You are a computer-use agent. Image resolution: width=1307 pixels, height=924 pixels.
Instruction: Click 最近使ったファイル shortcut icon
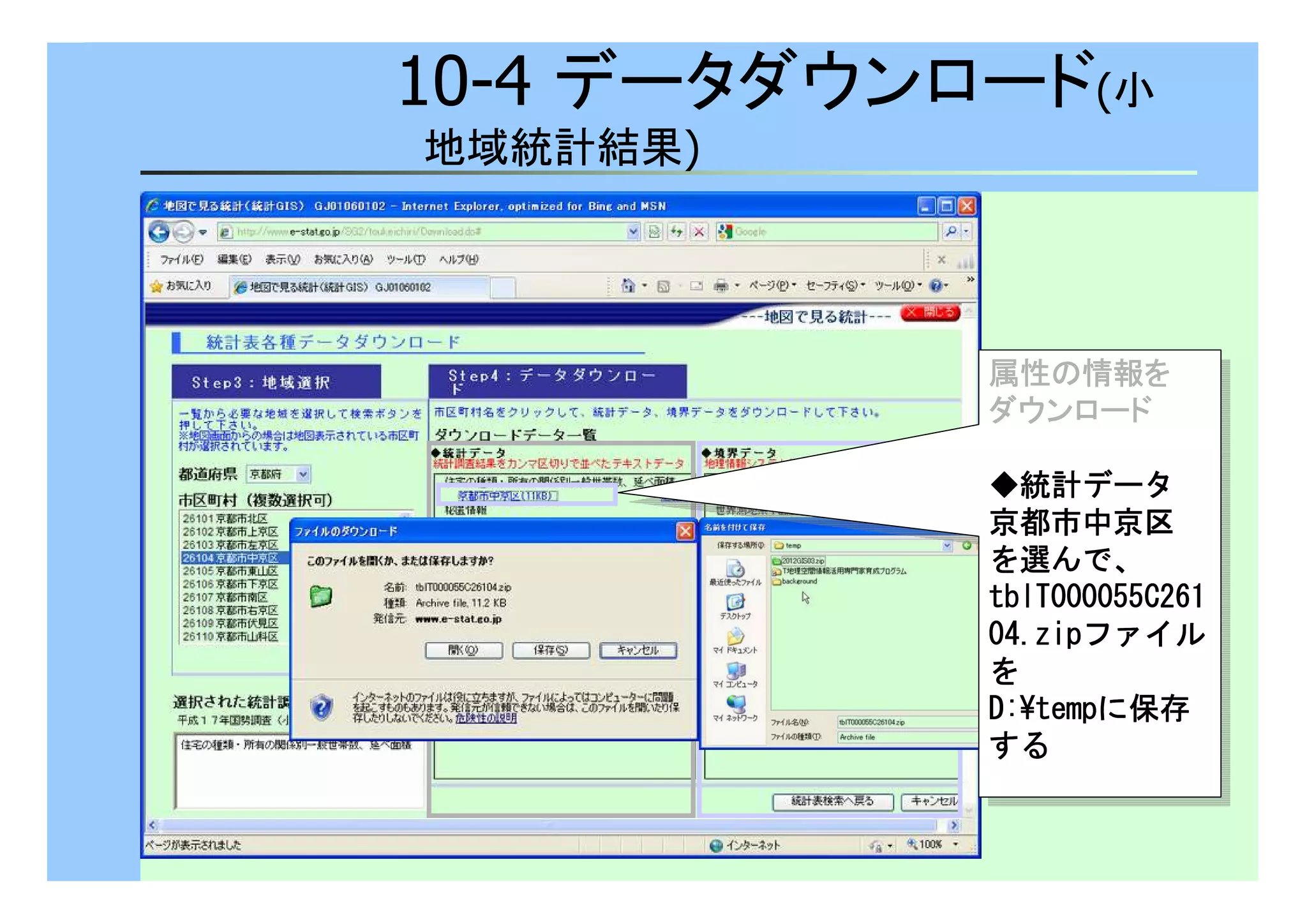pyautogui.click(x=735, y=572)
